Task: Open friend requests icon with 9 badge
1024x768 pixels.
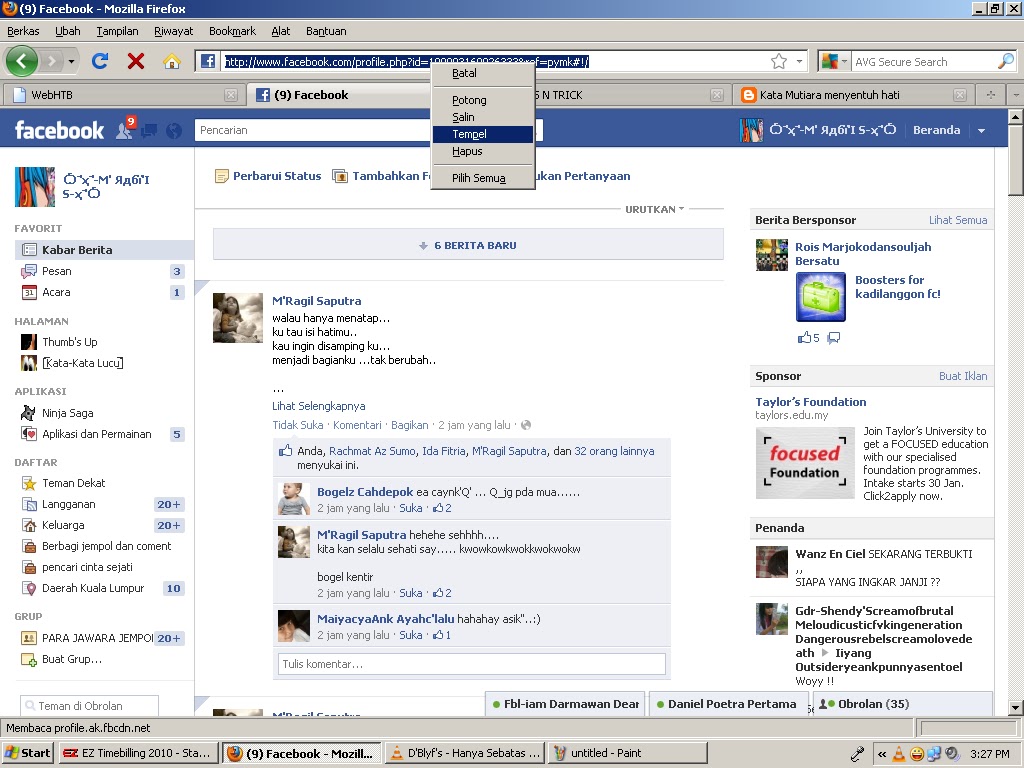Action: [x=125, y=129]
